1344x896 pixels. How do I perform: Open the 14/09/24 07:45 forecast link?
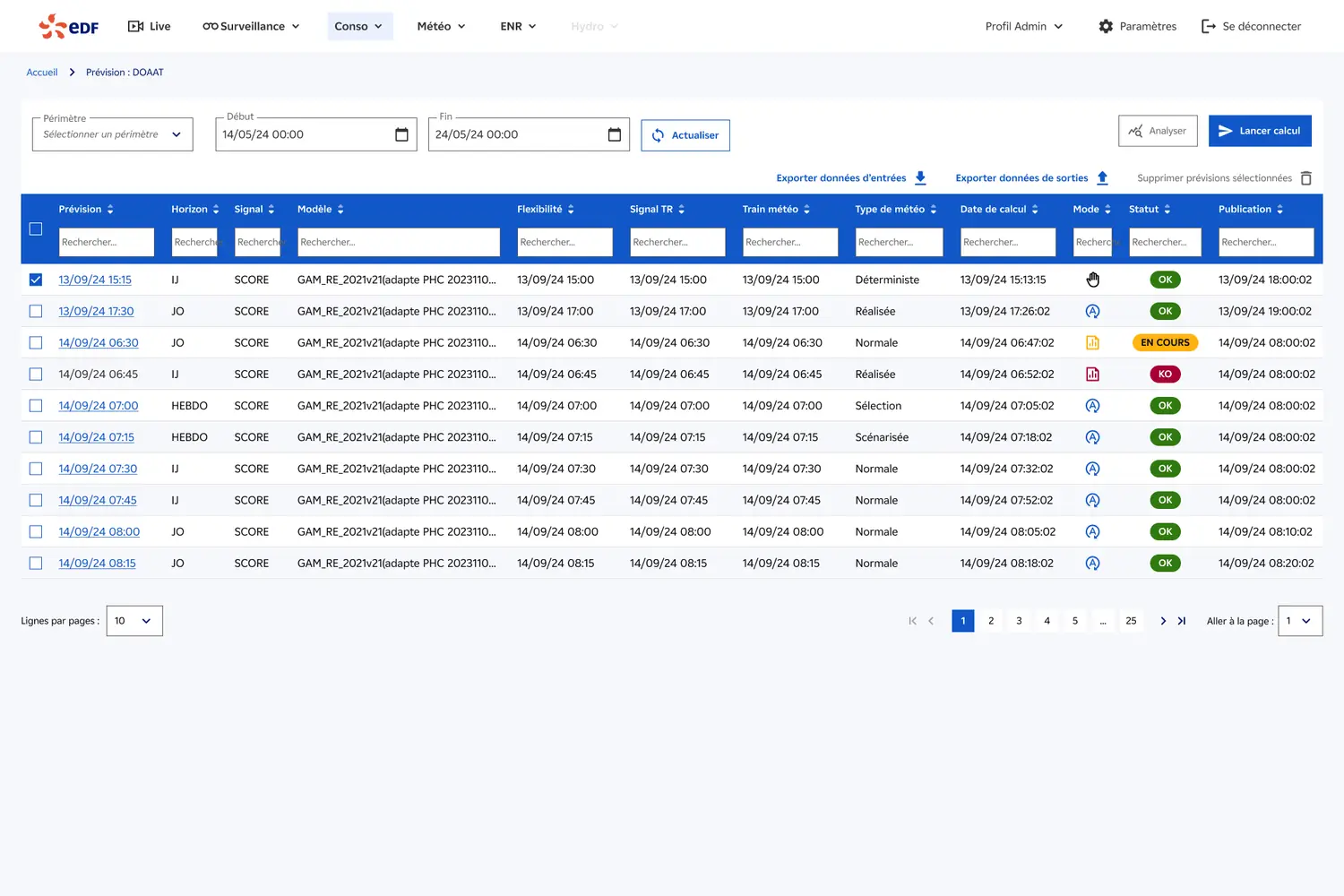(98, 500)
